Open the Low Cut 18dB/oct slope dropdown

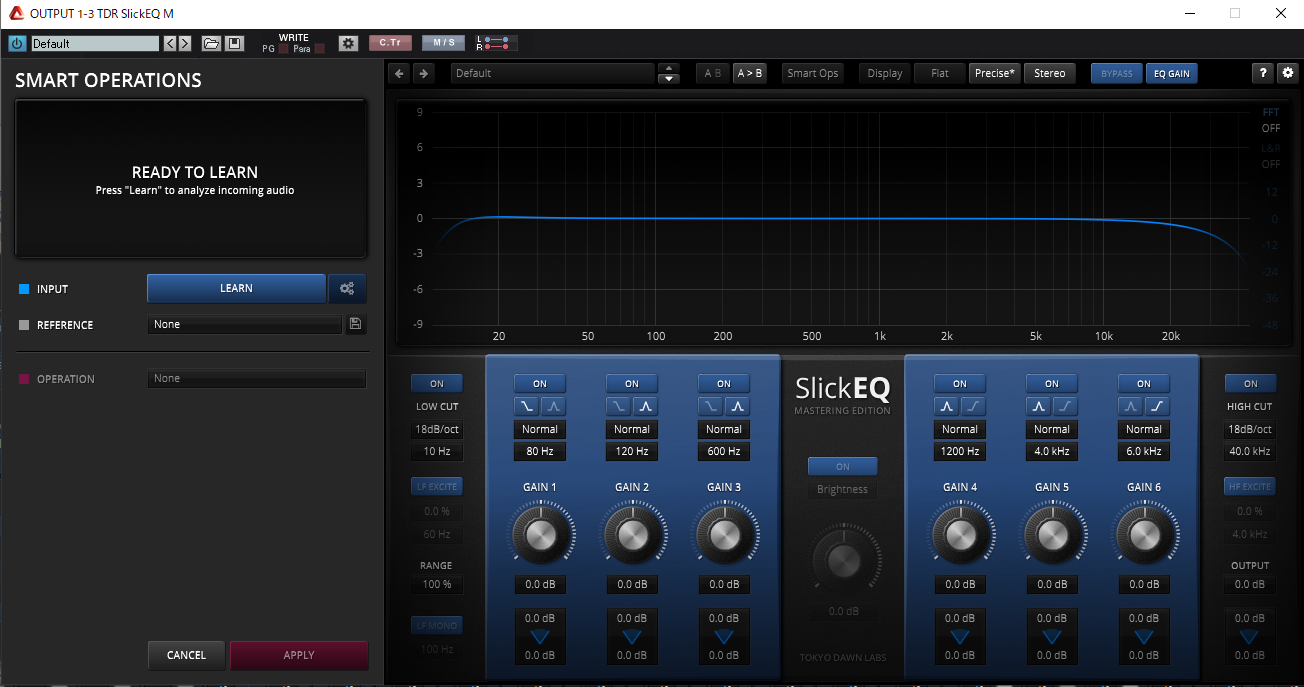click(x=437, y=430)
